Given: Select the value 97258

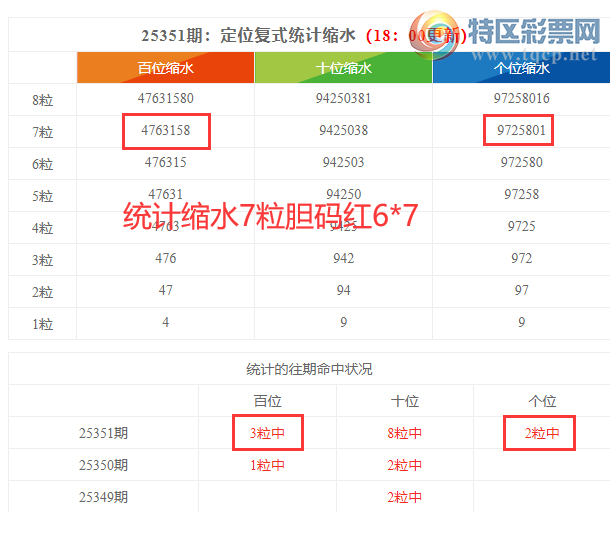Looking at the screenshot, I should coord(521,194).
